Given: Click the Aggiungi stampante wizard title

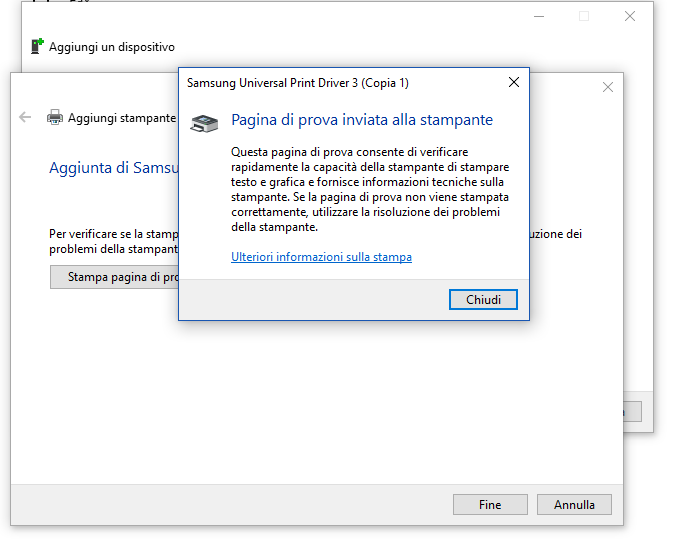Looking at the screenshot, I should [121, 118].
